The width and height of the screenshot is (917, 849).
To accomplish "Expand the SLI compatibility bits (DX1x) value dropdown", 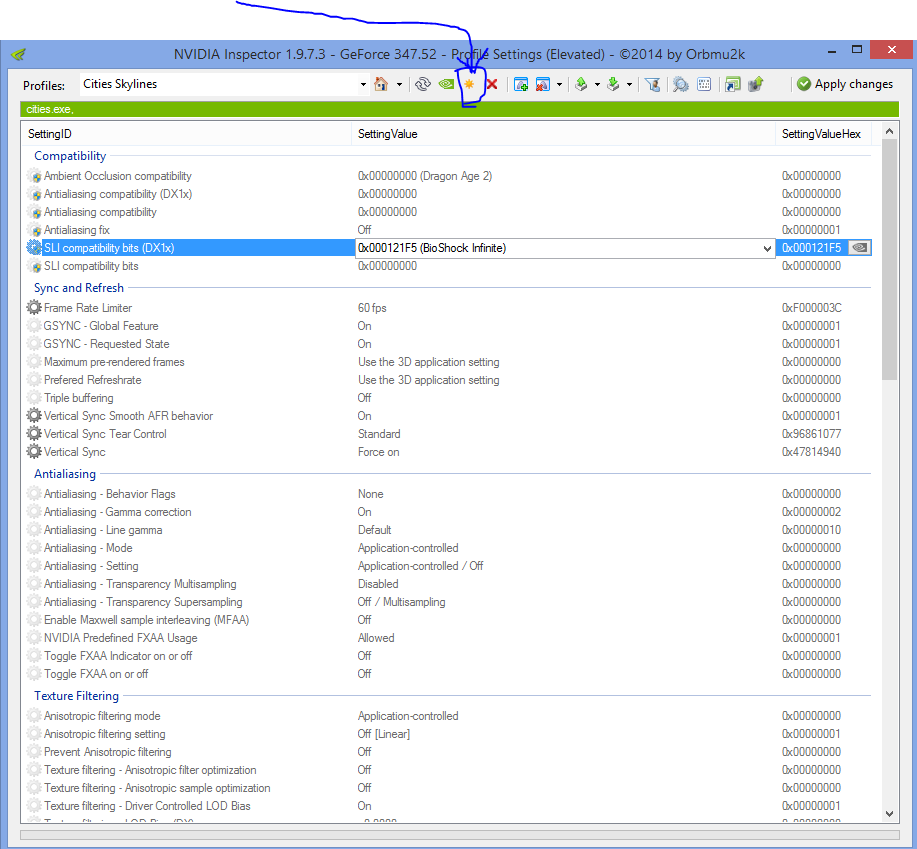I will pyautogui.click(x=767, y=248).
